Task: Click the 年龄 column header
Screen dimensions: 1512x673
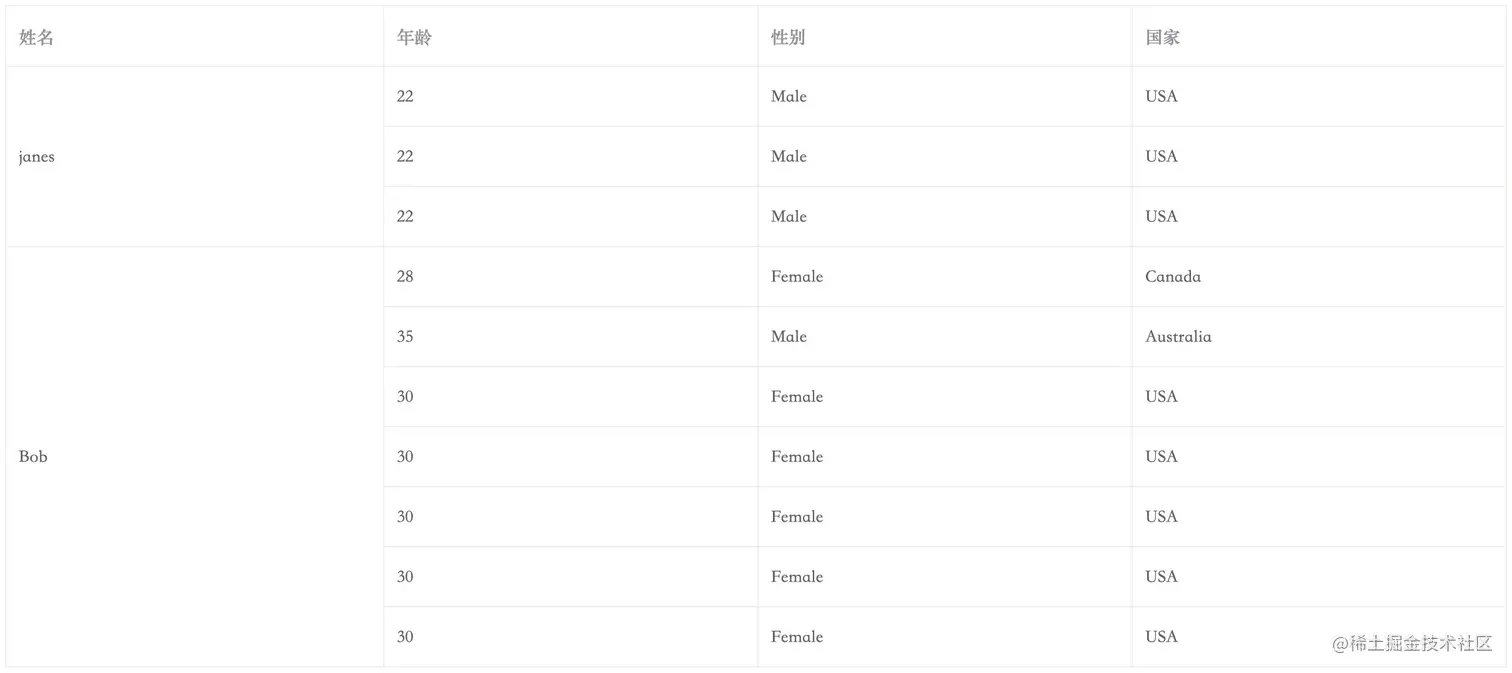Action: coord(571,37)
